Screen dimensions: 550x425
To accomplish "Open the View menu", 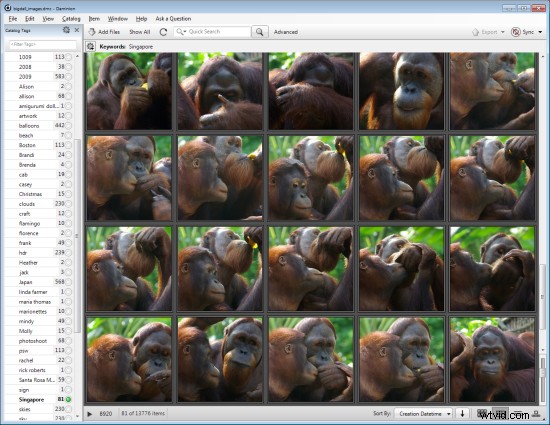I will pyautogui.click(x=48, y=19).
